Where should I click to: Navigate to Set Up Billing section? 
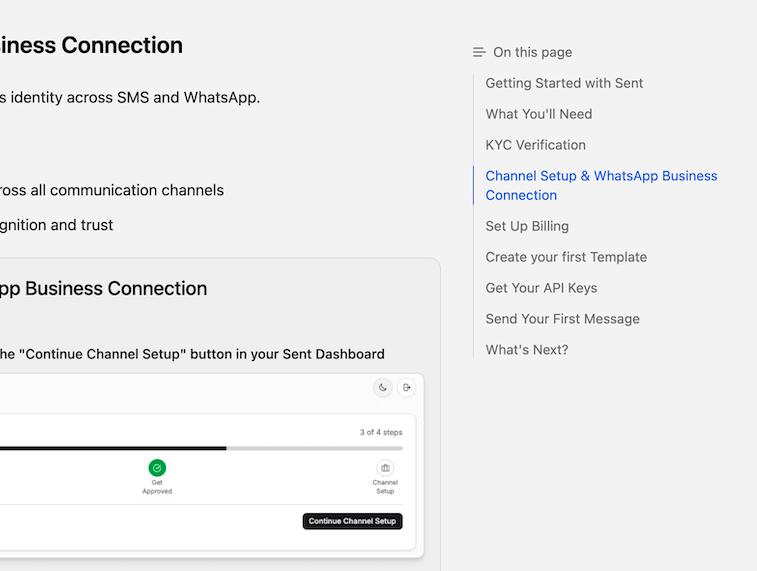[x=527, y=226]
